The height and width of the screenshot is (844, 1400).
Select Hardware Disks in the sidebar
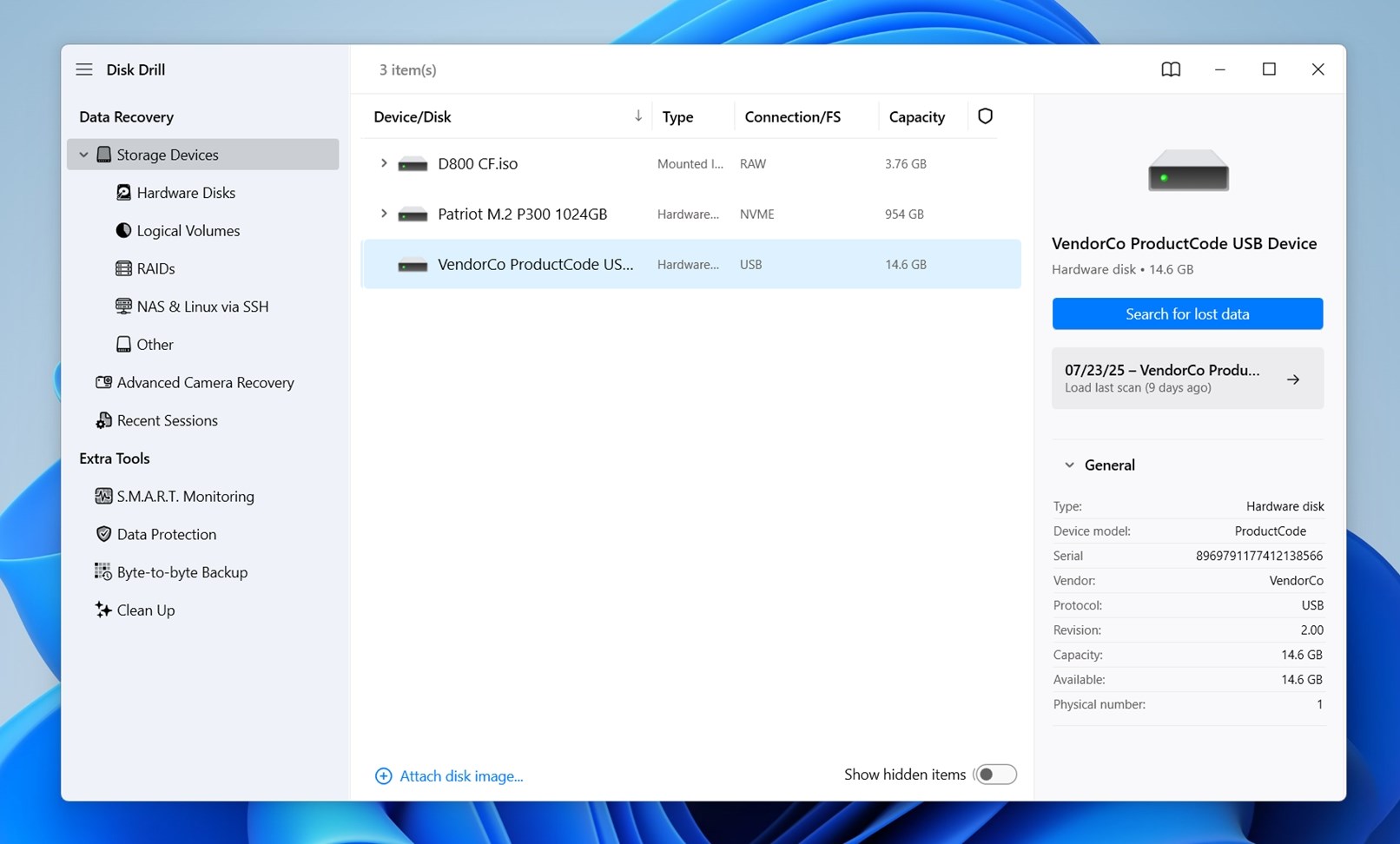tap(186, 193)
